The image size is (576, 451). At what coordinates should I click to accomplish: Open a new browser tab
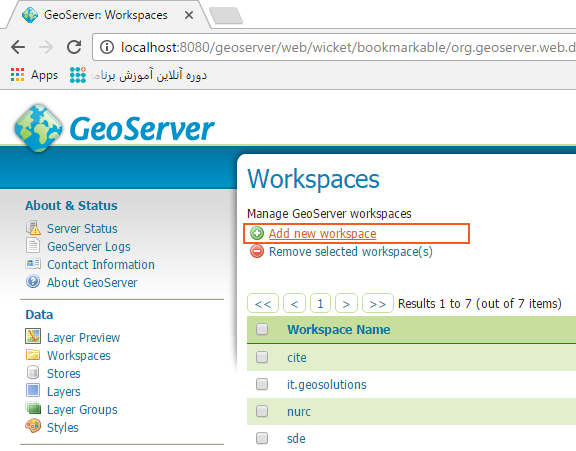(226, 16)
